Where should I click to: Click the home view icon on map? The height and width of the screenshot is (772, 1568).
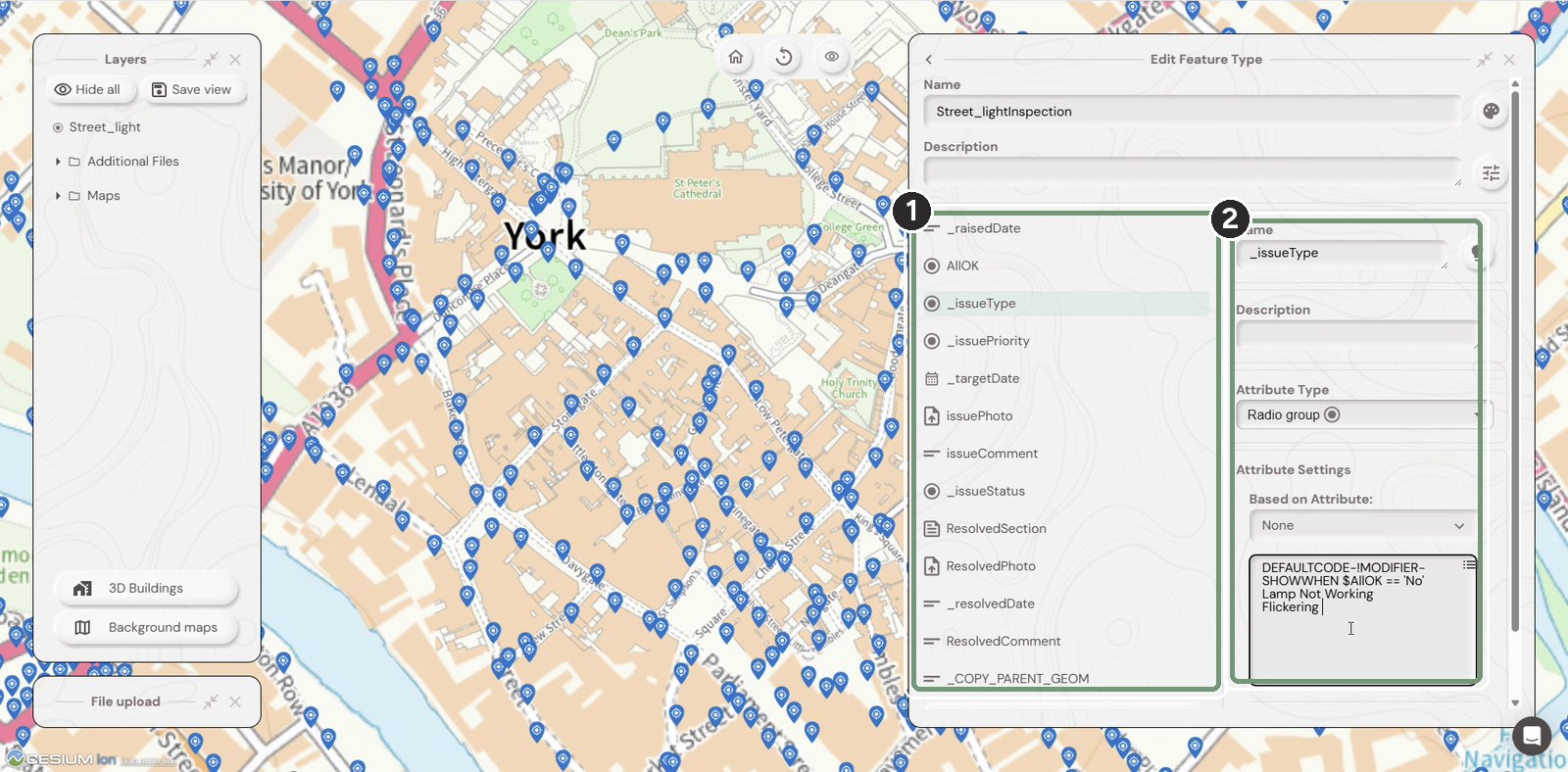(x=736, y=57)
